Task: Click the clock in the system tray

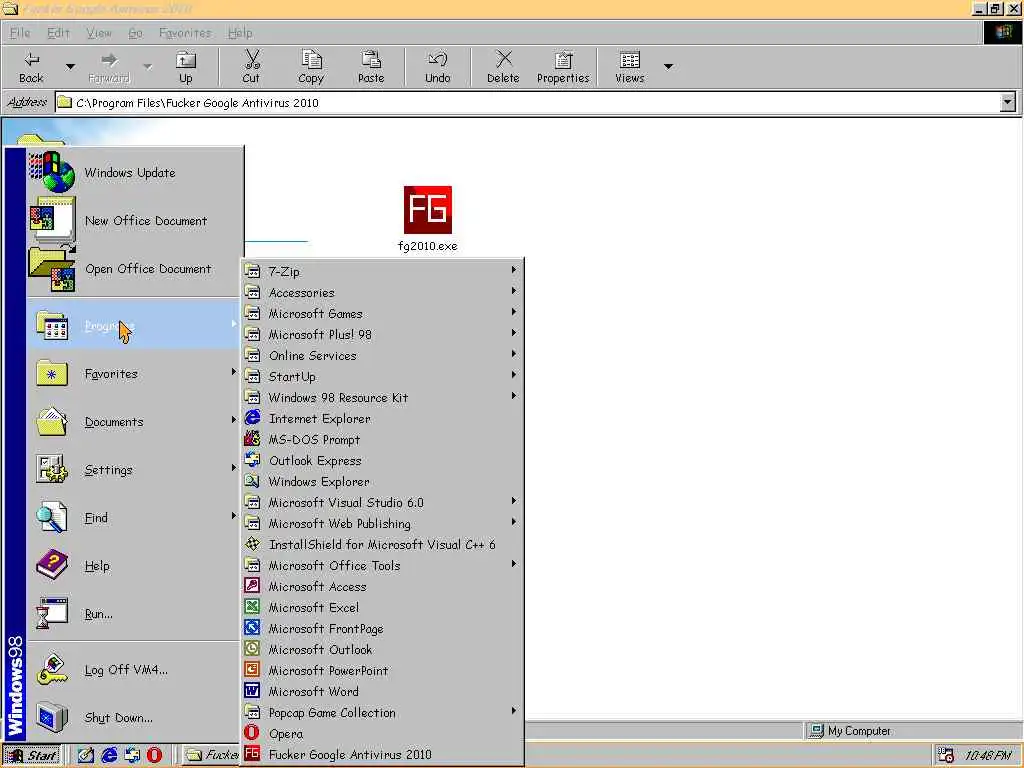Action: 987,756
